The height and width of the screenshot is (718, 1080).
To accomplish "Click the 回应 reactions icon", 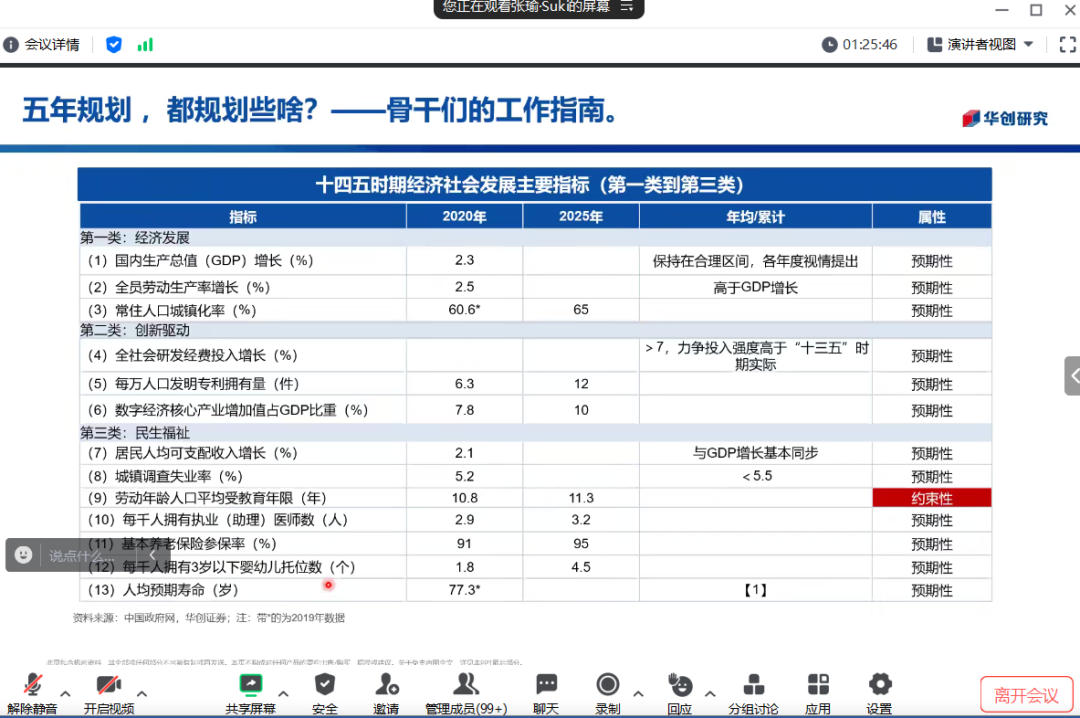I will (x=680, y=686).
